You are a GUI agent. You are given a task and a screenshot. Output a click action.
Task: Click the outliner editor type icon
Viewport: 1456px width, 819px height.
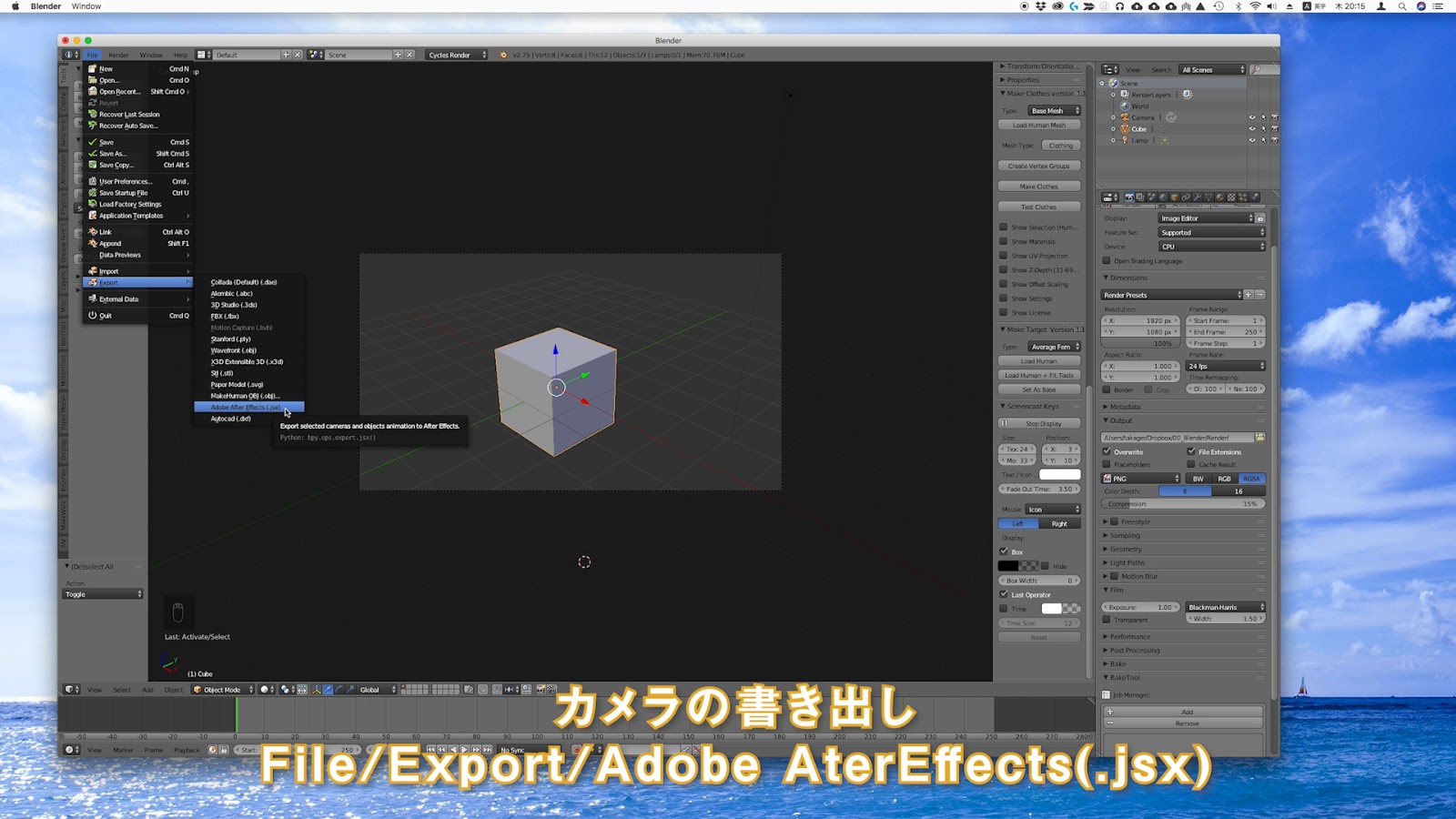coord(1108,69)
